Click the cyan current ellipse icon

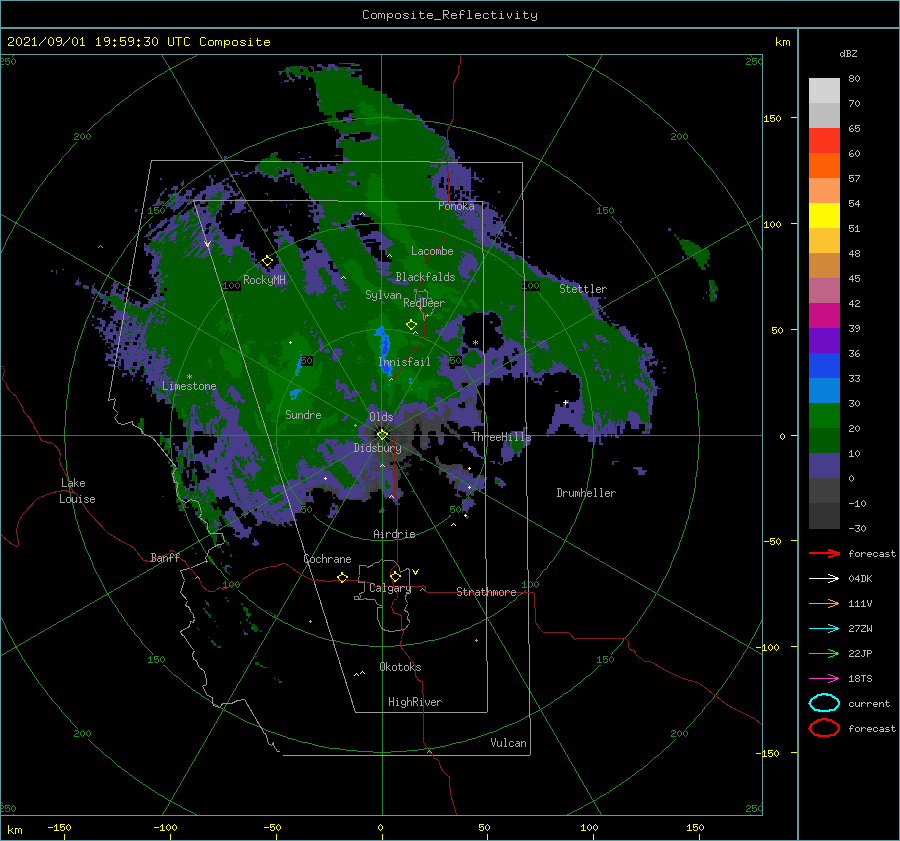pyautogui.click(x=824, y=703)
